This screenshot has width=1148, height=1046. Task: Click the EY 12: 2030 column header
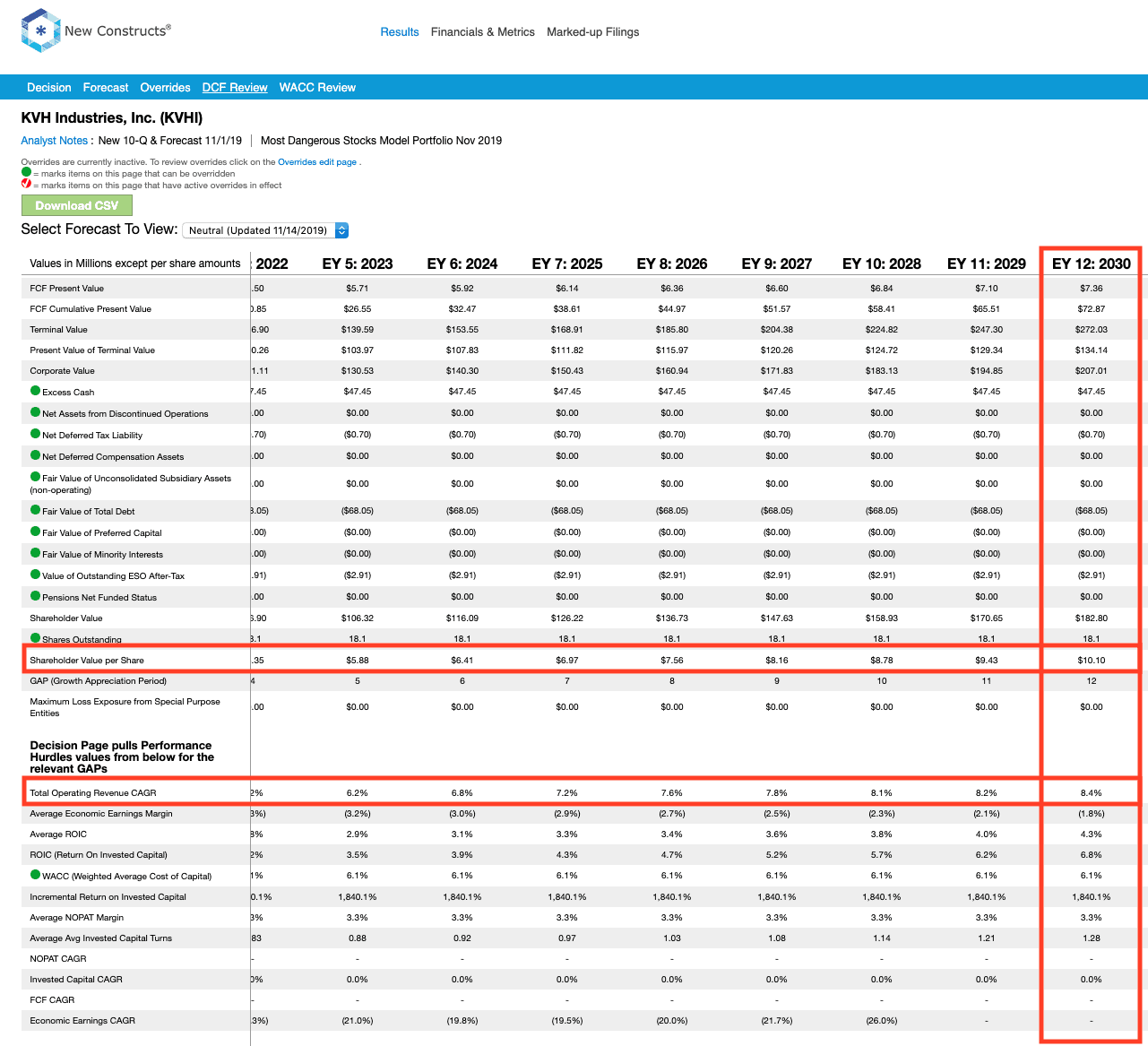coord(1092,264)
